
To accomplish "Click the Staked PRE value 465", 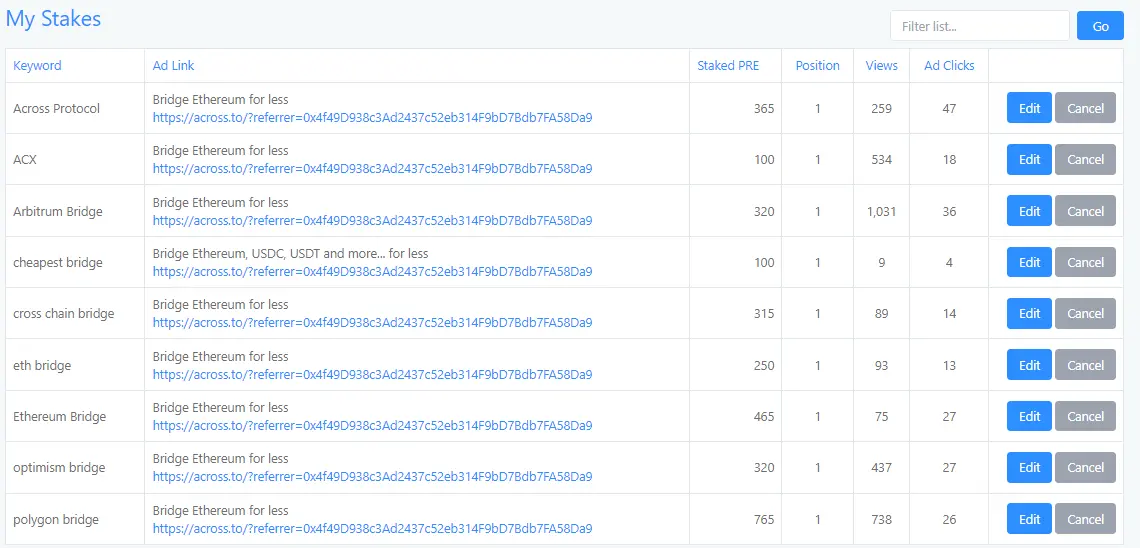I will (764, 416).
